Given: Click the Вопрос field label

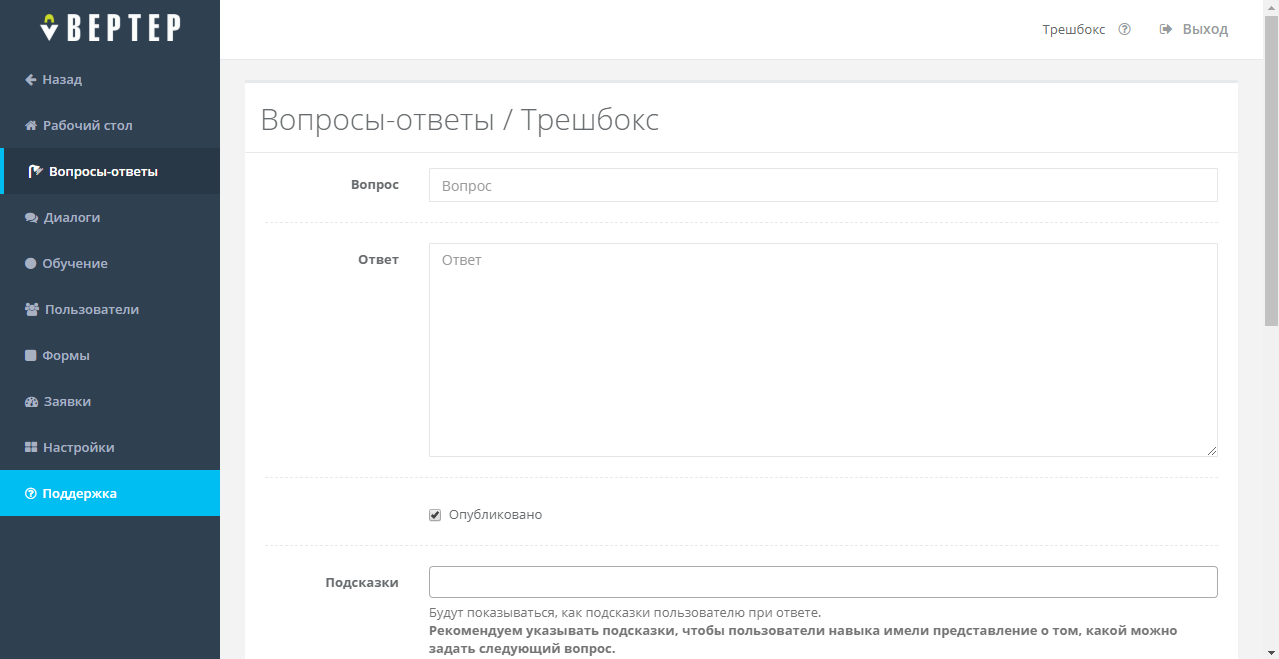Looking at the screenshot, I should coord(375,185).
